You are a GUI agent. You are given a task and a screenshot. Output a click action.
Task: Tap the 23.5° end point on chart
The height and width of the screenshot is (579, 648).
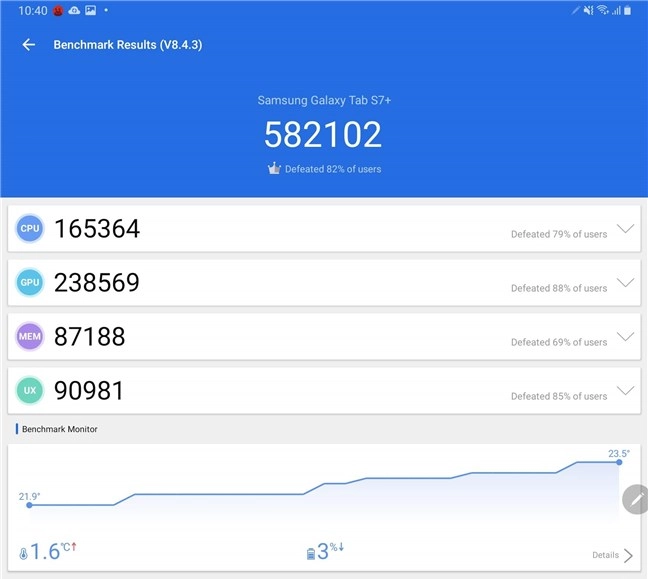(x=619, y=462)
